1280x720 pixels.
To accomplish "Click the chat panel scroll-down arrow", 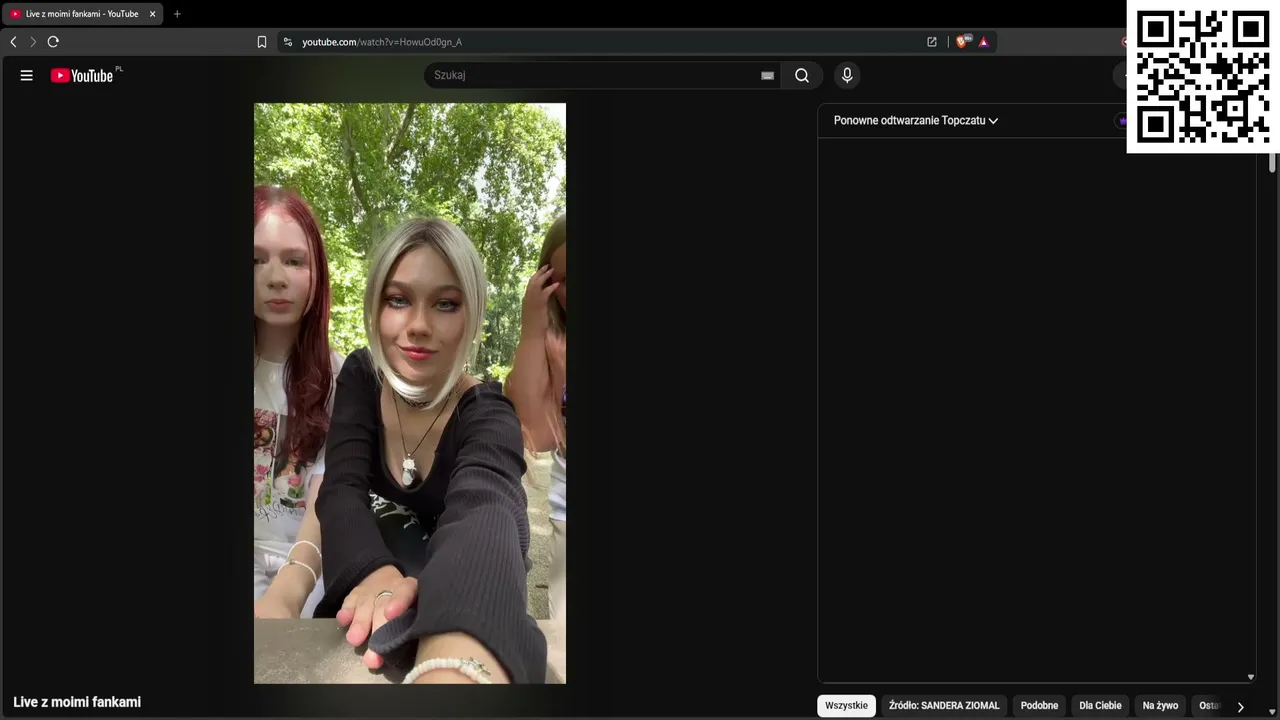I will (x=1250, y=677).
